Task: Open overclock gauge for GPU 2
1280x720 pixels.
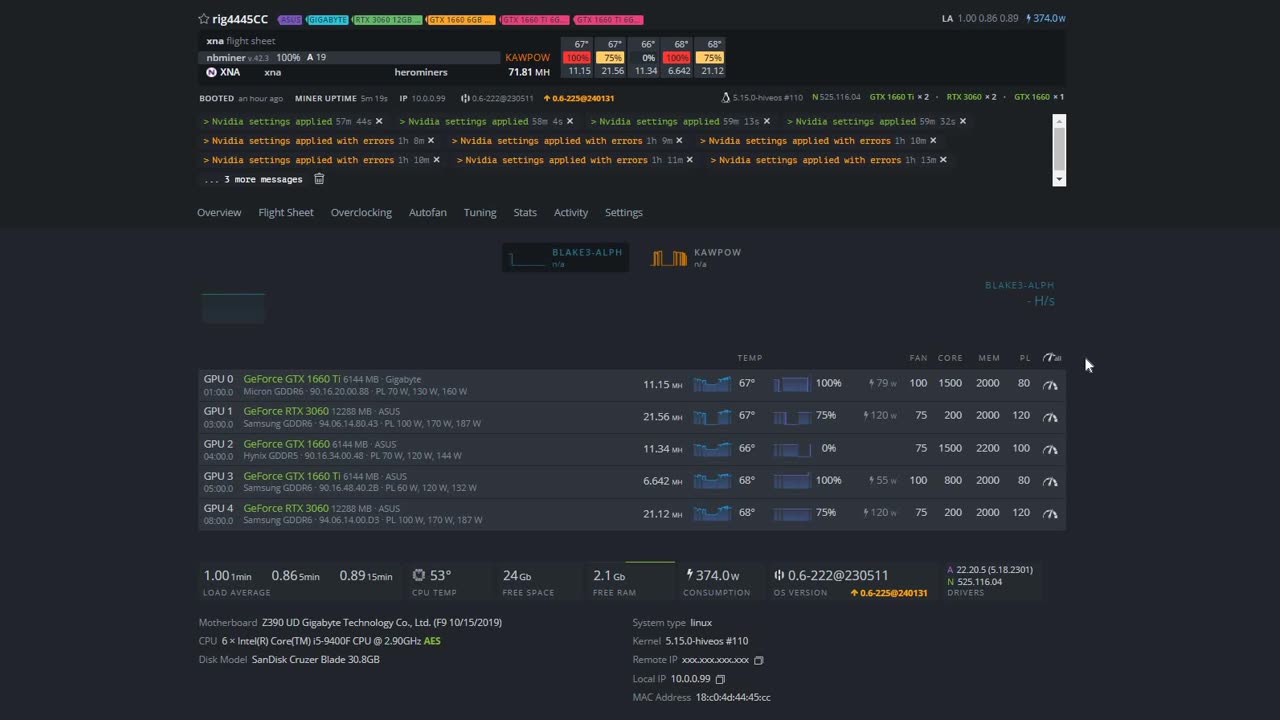Action: [1050, 449]
